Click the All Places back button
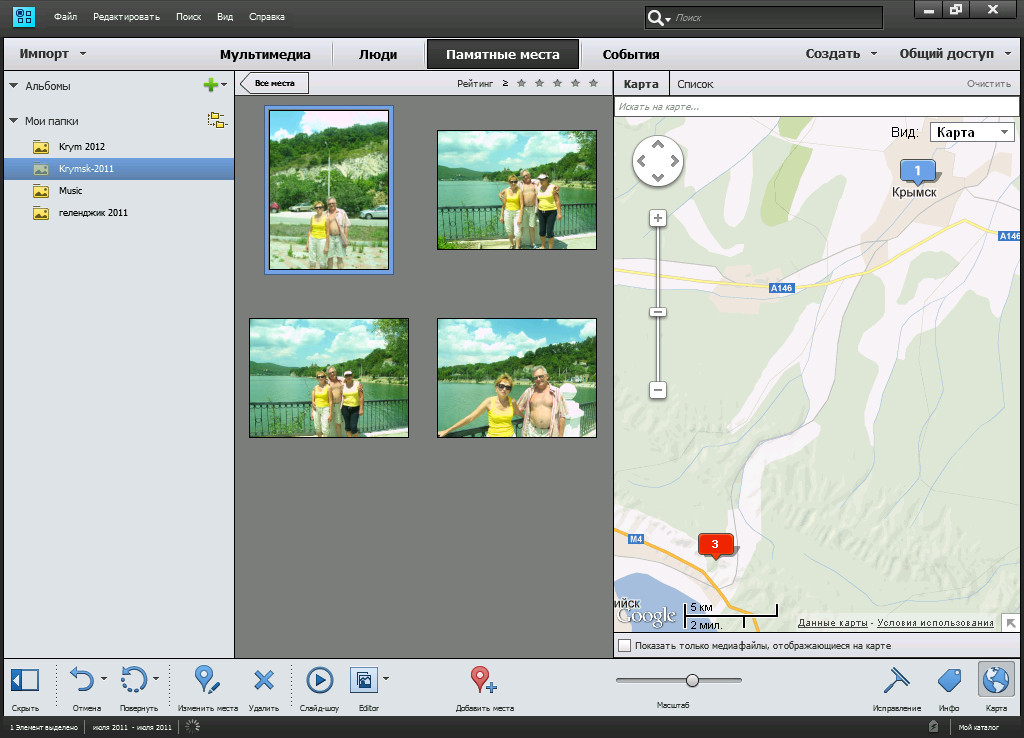The height and width of the screenshot is (738, 1024). coord(275,83)
